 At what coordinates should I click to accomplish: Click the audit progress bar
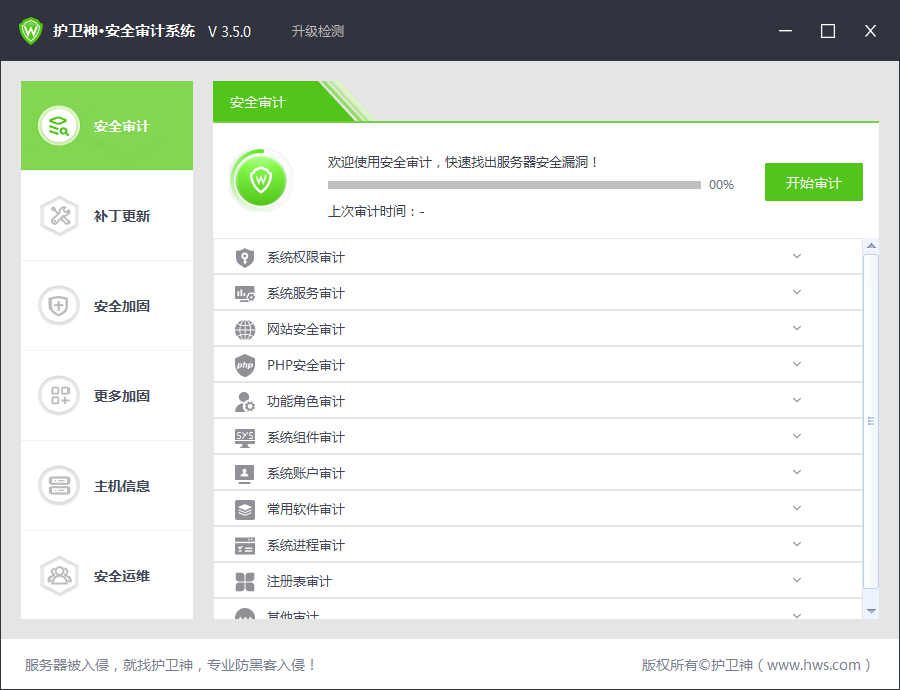pos(514,185)
